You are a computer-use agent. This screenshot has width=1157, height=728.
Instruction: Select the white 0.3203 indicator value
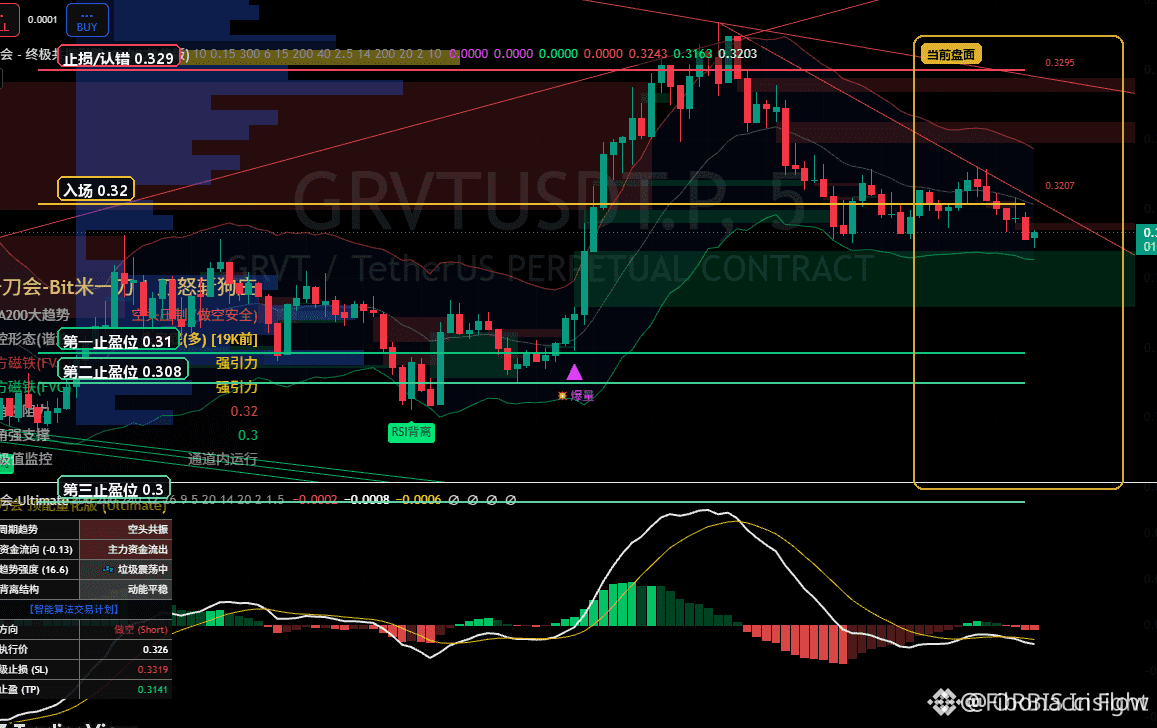click(738, 54)
